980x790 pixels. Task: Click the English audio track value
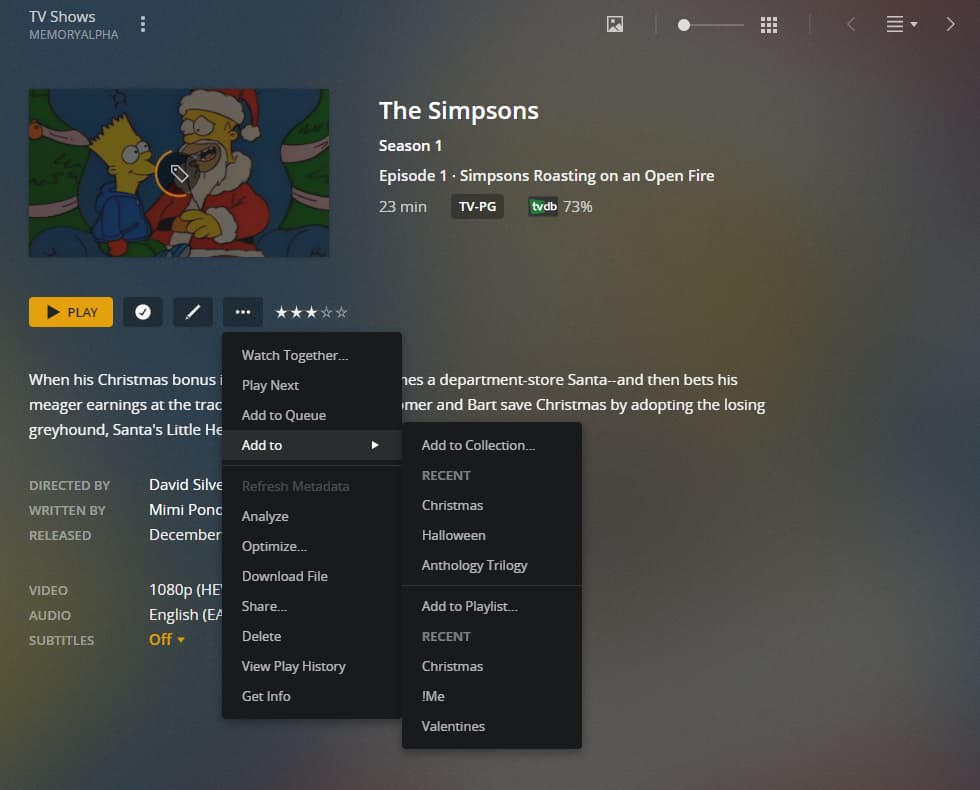186,614
